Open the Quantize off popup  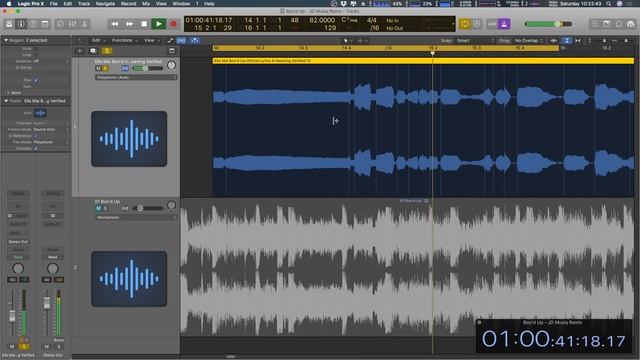pos(51,61)
